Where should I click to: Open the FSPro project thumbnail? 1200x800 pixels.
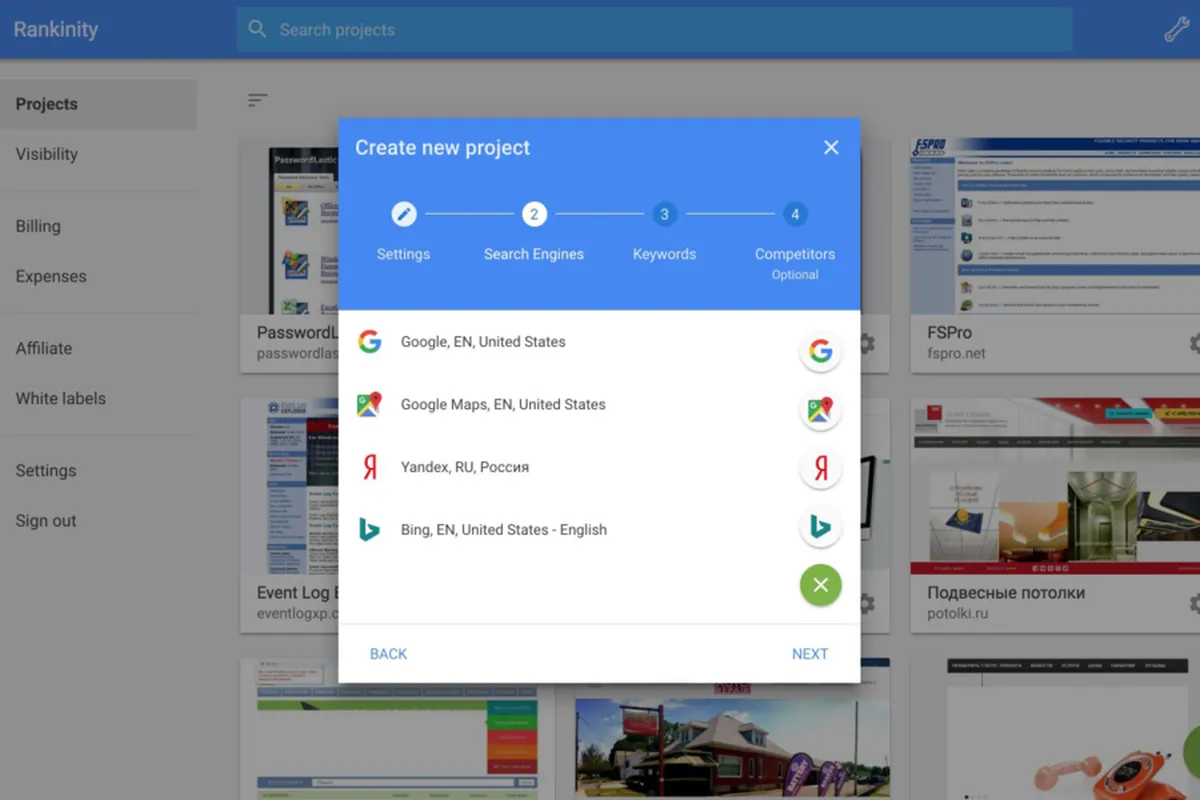point(1055,226)
